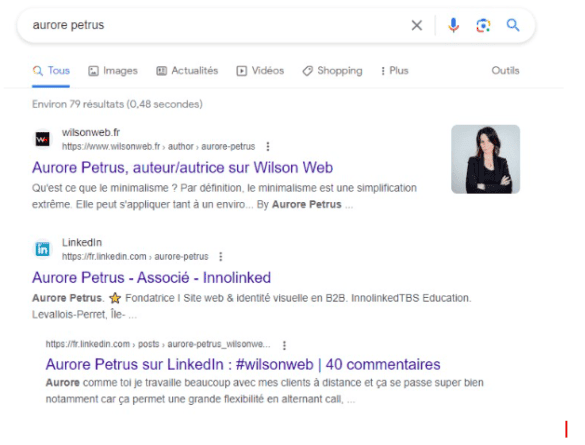
Task: Open Aurore Petrus, auteur/autrice sur Wilson Web
Action: pos(182,167)
